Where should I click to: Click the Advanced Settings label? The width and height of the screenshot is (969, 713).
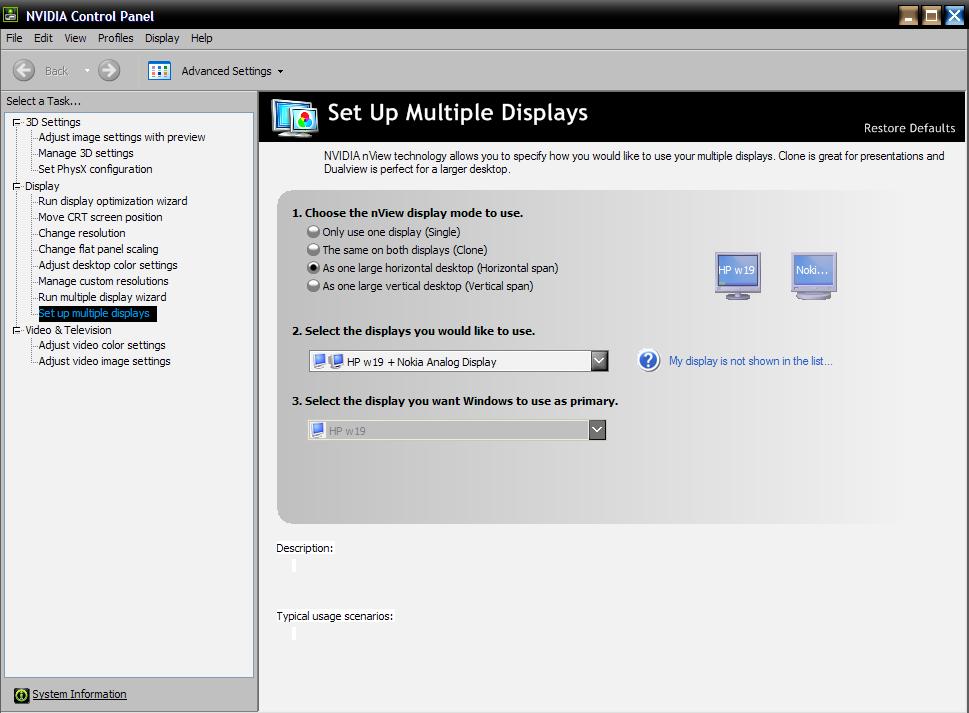[226, 71]
